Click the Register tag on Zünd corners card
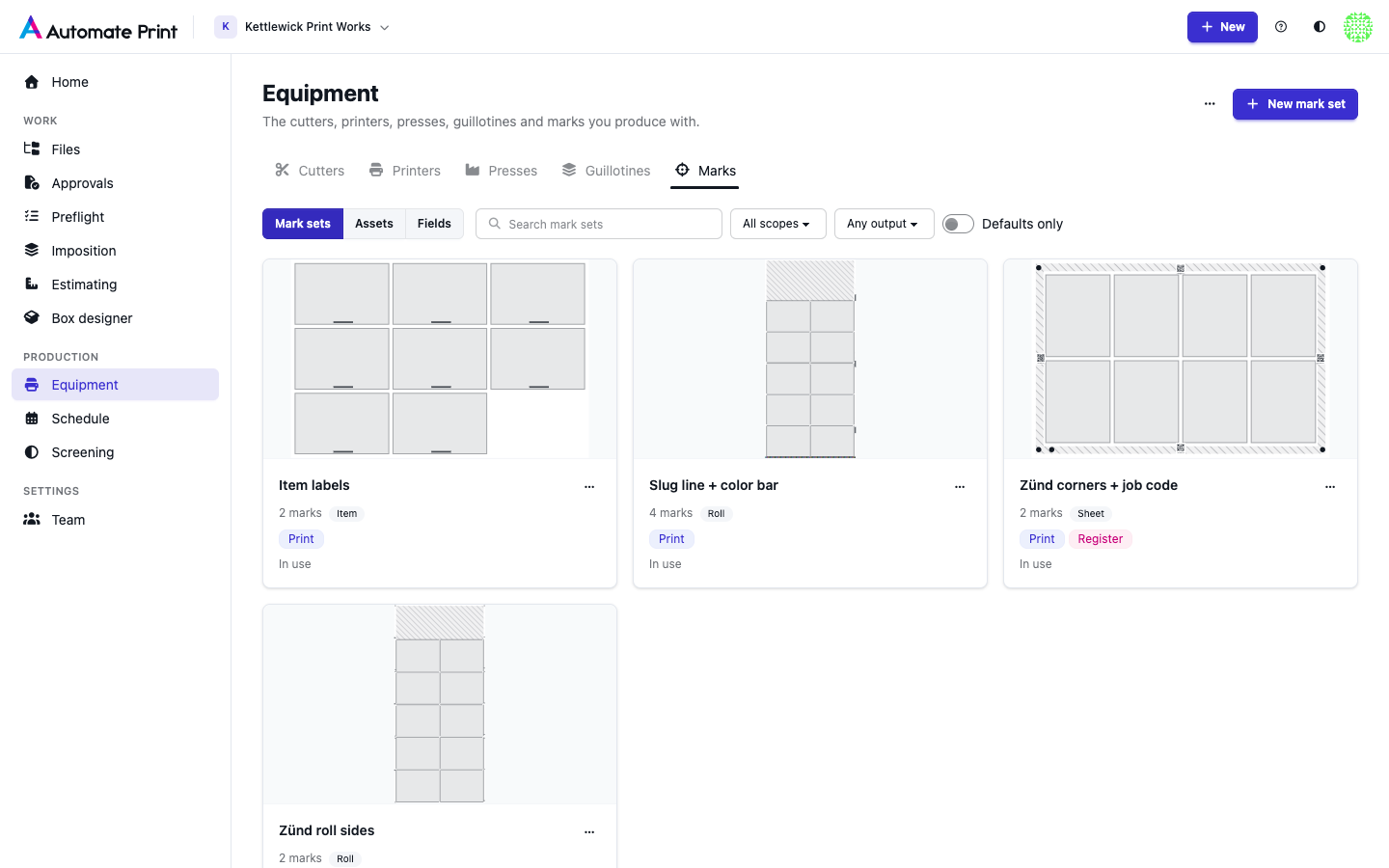Viewport: 1389px width, 868px height. [1101, 539]
